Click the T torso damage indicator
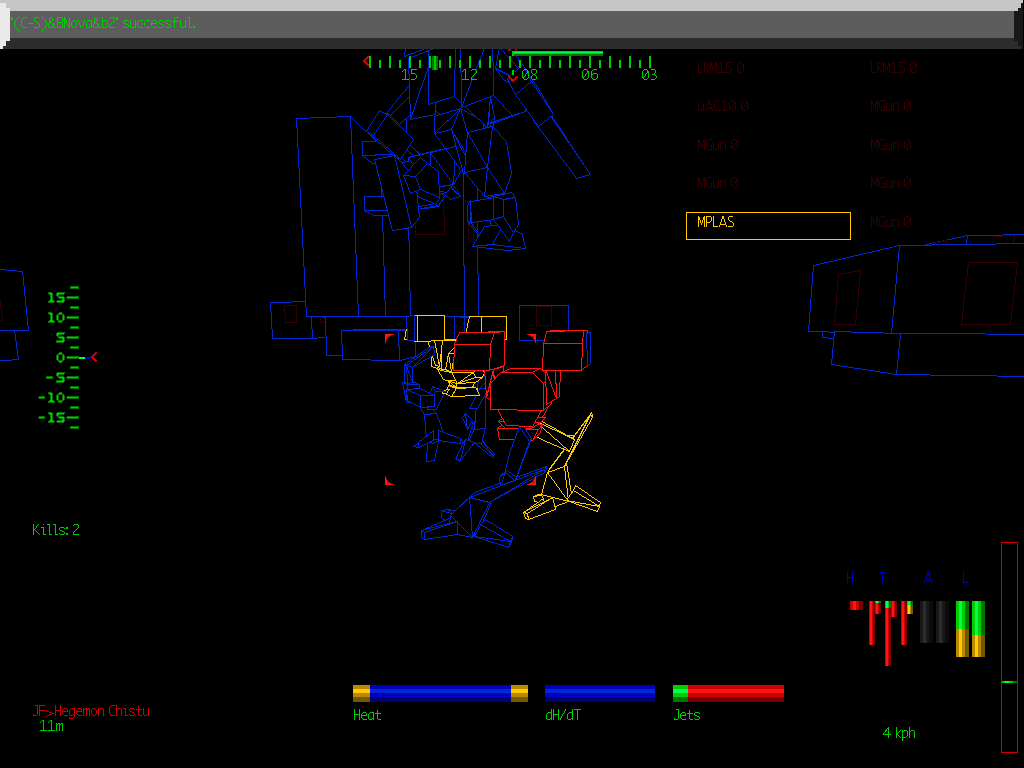Screen dimensions: 1024x768 pos(883,578)
